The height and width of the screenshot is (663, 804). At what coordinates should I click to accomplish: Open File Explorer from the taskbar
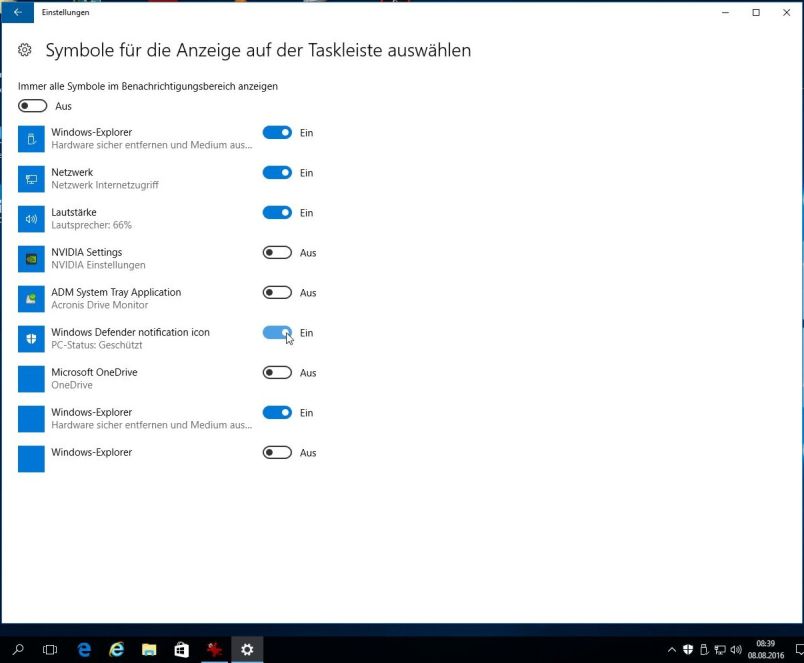[x=149, y=649]
